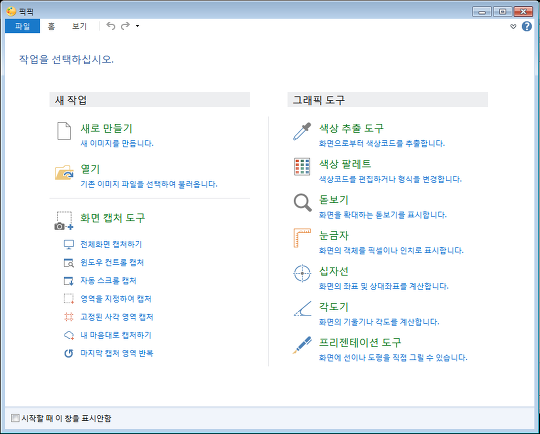Choose '내 마음대로 캡처하기' link
Image resolution: width=540 pixels, height=434 pixels.
pos(116,335)
